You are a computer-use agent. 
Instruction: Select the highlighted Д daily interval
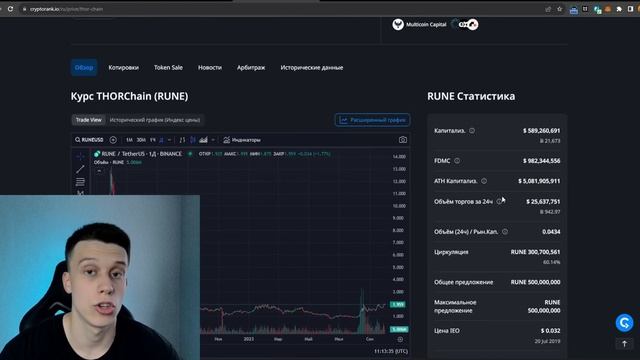[161, 140]
